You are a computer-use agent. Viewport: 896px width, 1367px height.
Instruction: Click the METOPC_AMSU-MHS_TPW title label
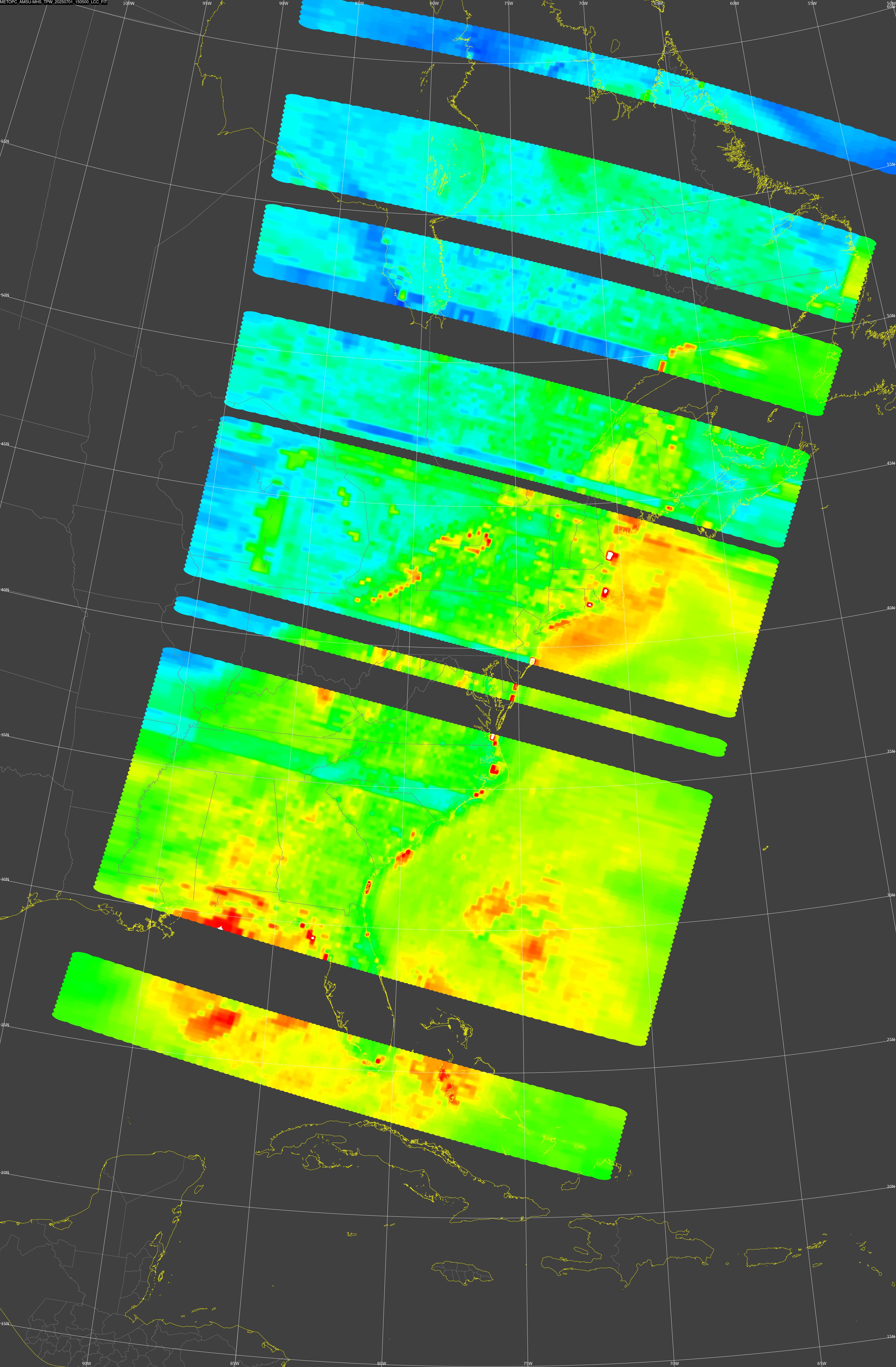[53, 2]
